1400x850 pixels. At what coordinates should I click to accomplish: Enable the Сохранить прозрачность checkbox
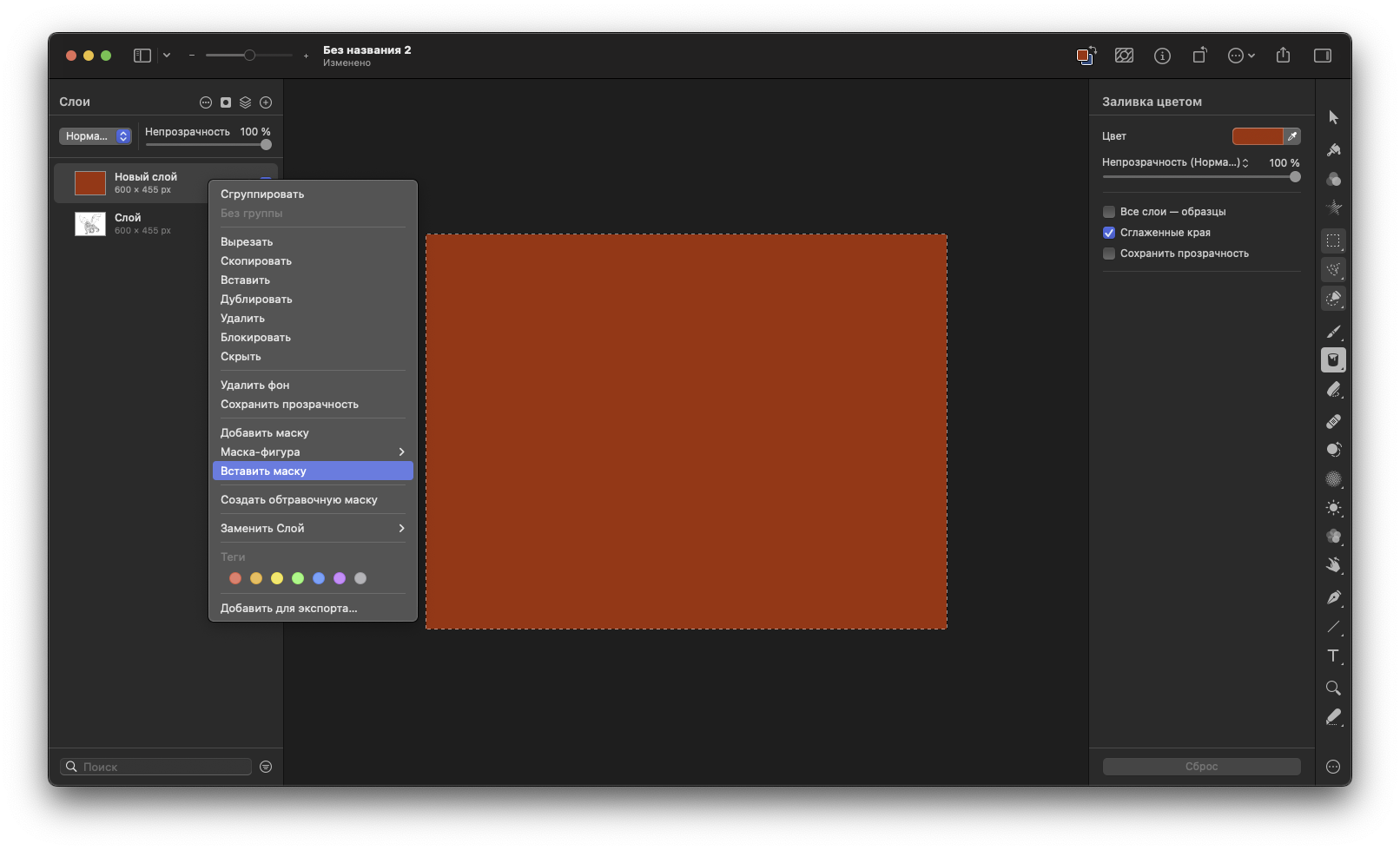tap(1109, 254)
